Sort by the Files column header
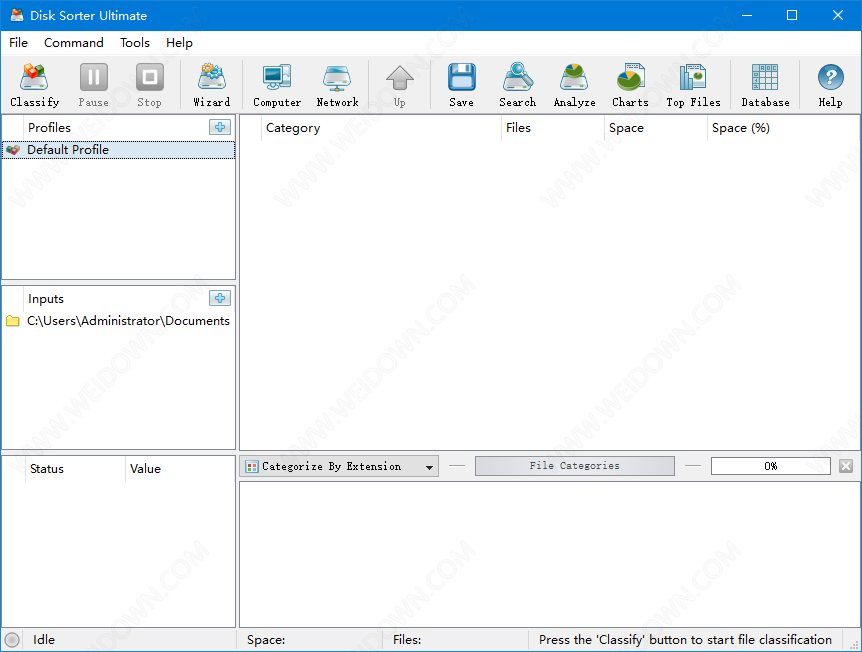 552,128
